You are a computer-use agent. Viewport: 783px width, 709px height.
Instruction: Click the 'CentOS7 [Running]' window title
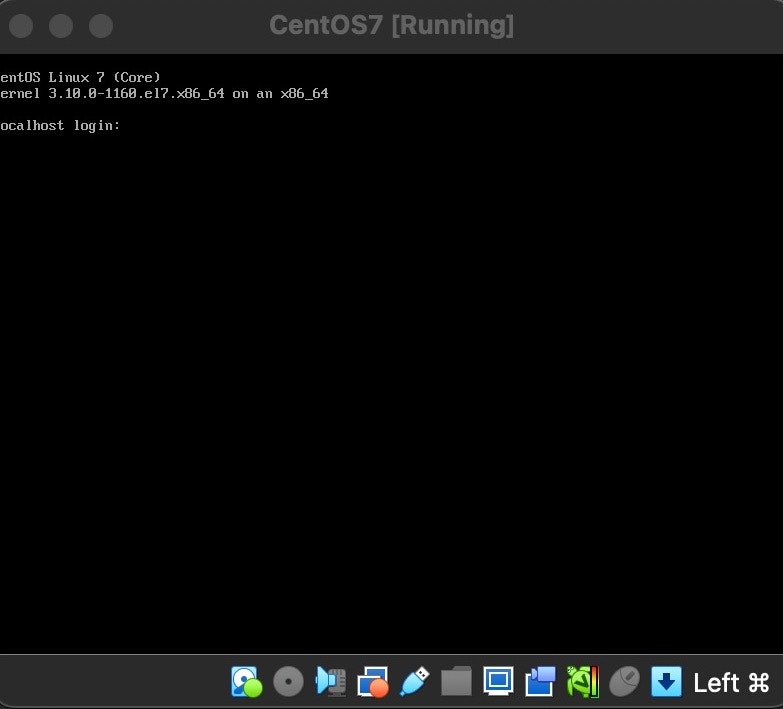tap(392, 25)
